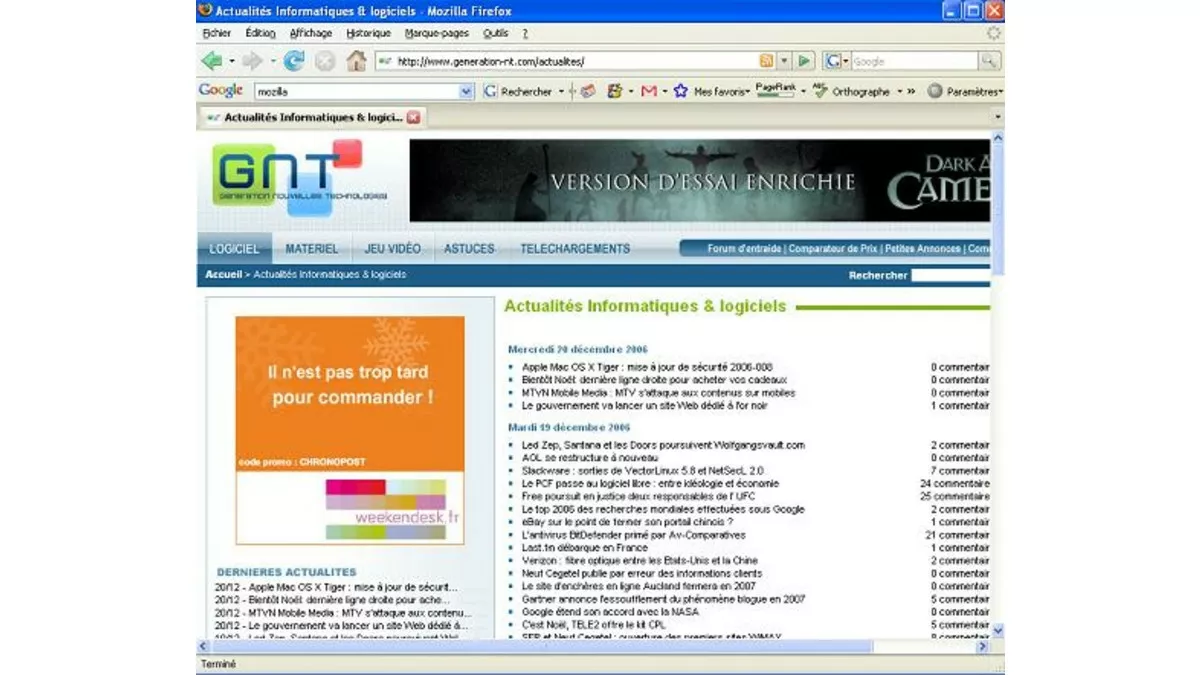Screen dimensions: 1200x675
Task: Open the address bar history dropdown
Action: pos(785,61)
